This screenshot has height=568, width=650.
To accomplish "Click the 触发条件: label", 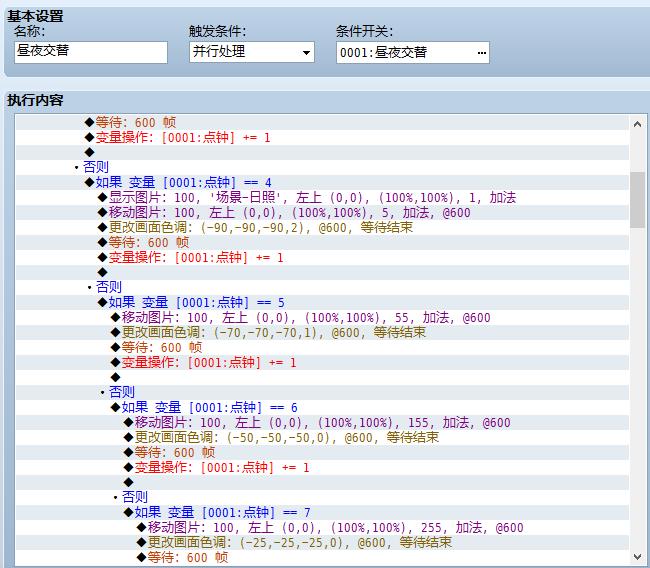I will point(217,32).
